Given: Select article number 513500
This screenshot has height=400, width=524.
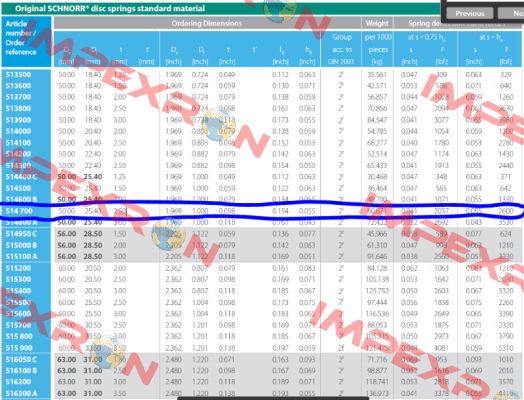Looking at the screenshot, I should click(x=18, y=75).
